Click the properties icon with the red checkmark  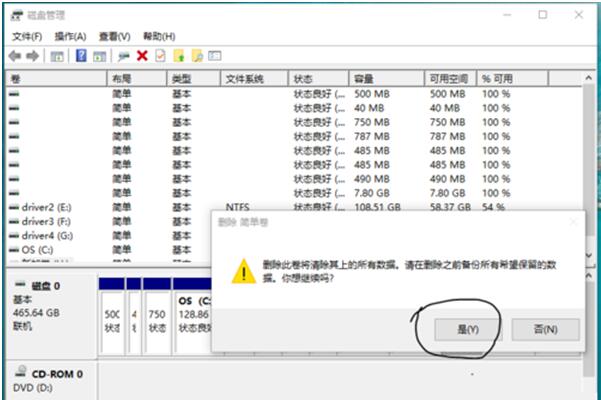pyautogui.click(x=160, y=56)
